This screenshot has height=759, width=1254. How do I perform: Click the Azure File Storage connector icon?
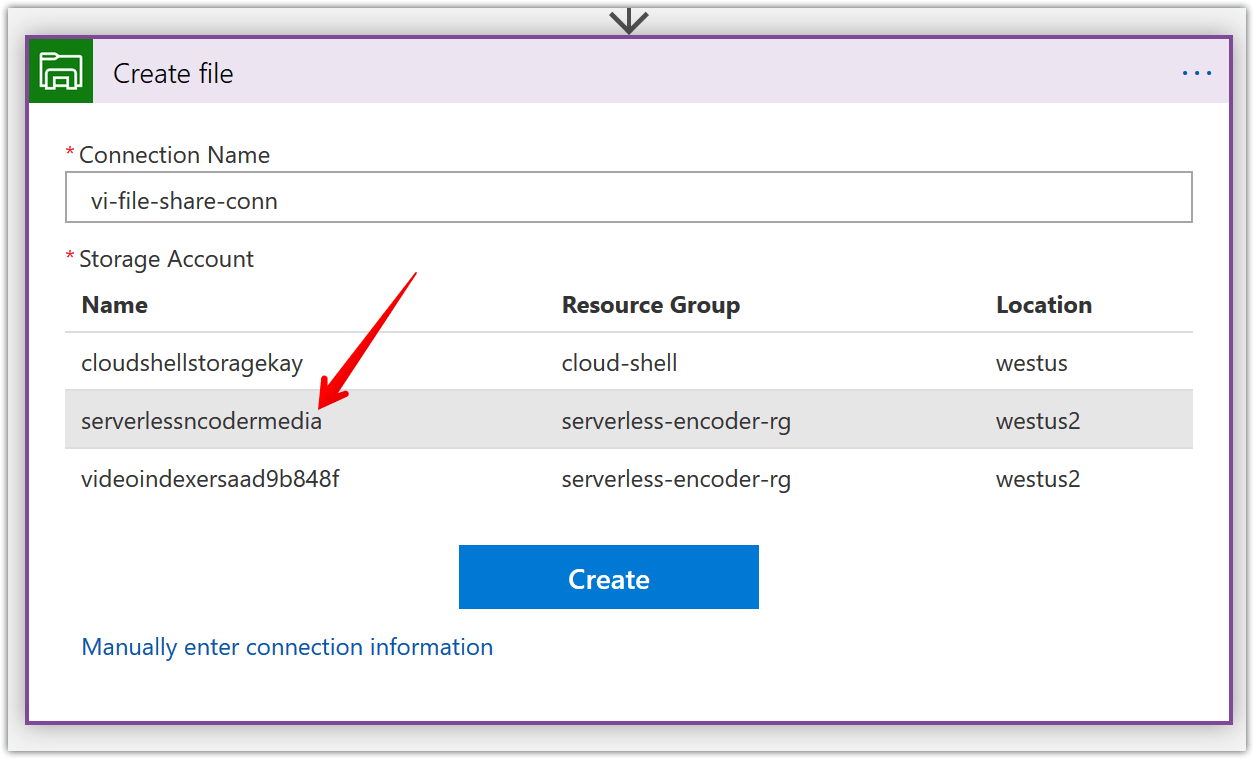pyautogui.click(x=59, y=71)
